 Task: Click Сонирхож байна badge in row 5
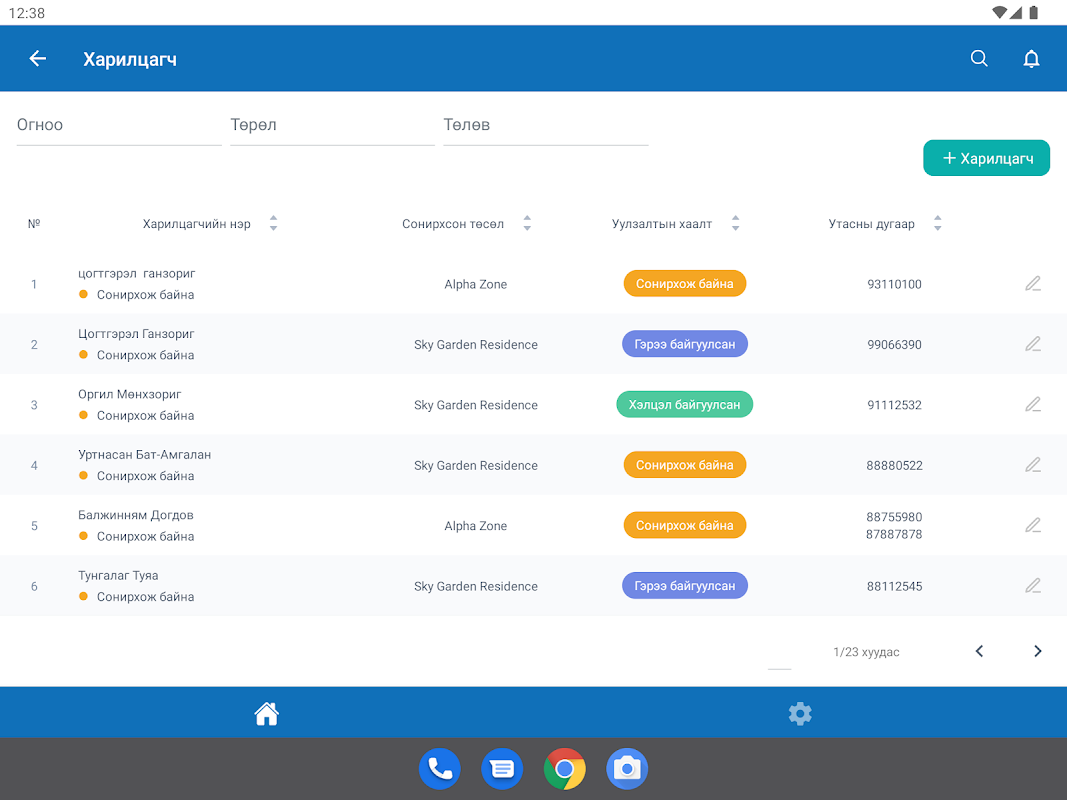tap(685, 525)
